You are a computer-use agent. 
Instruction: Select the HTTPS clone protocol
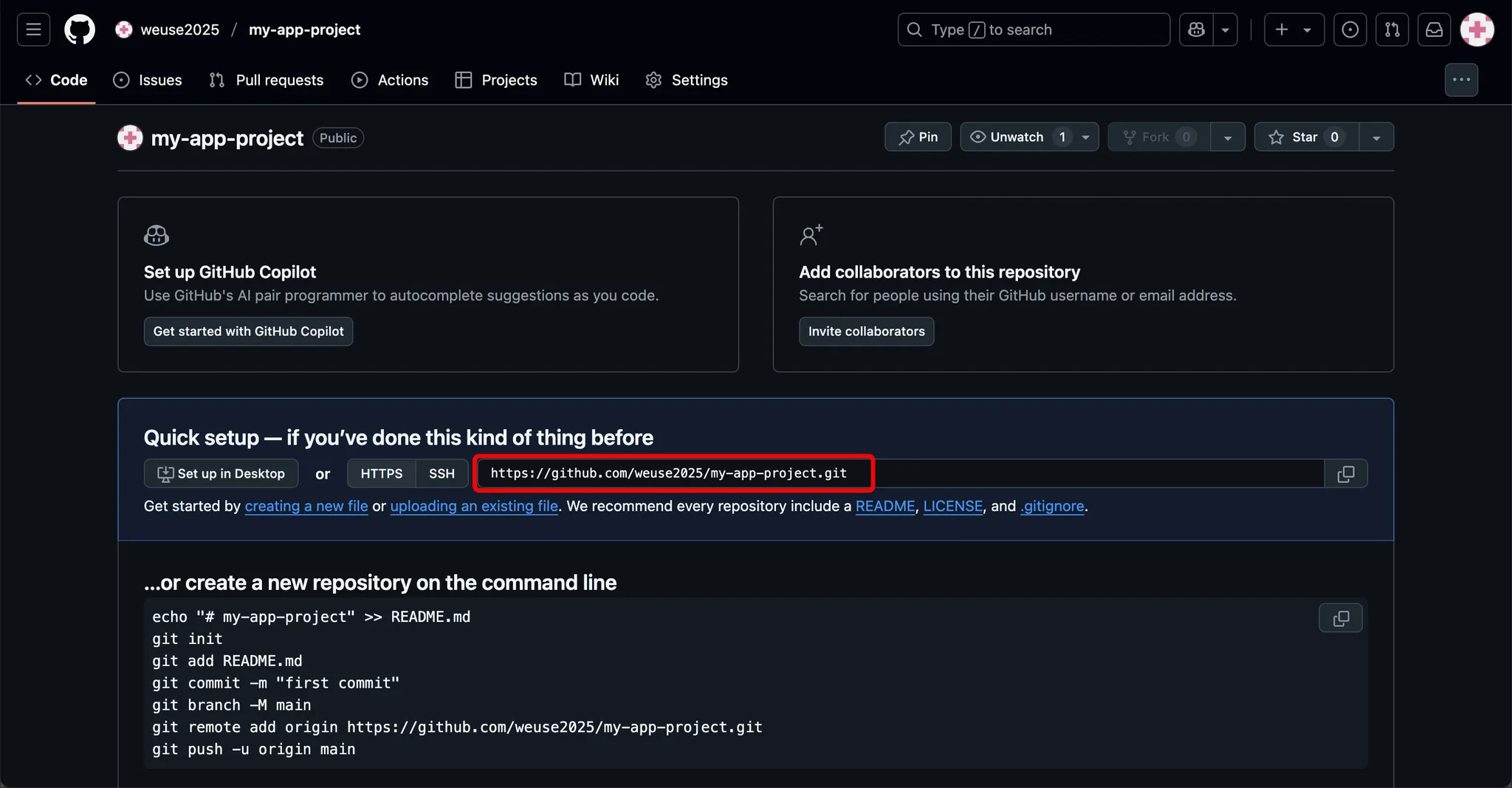[x=382, y=473]
